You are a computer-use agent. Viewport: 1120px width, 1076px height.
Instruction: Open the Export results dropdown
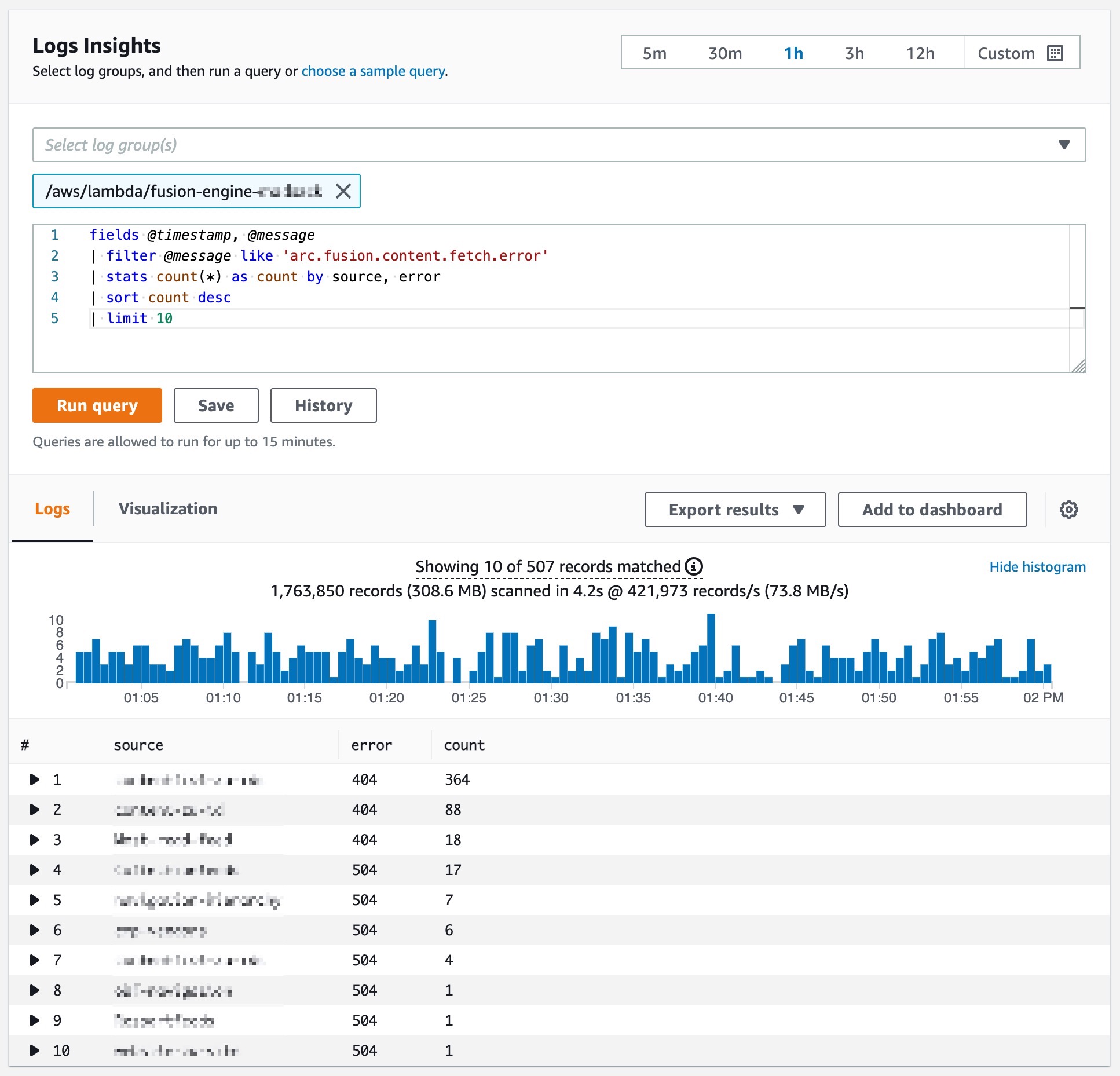(x=735, y=510)
